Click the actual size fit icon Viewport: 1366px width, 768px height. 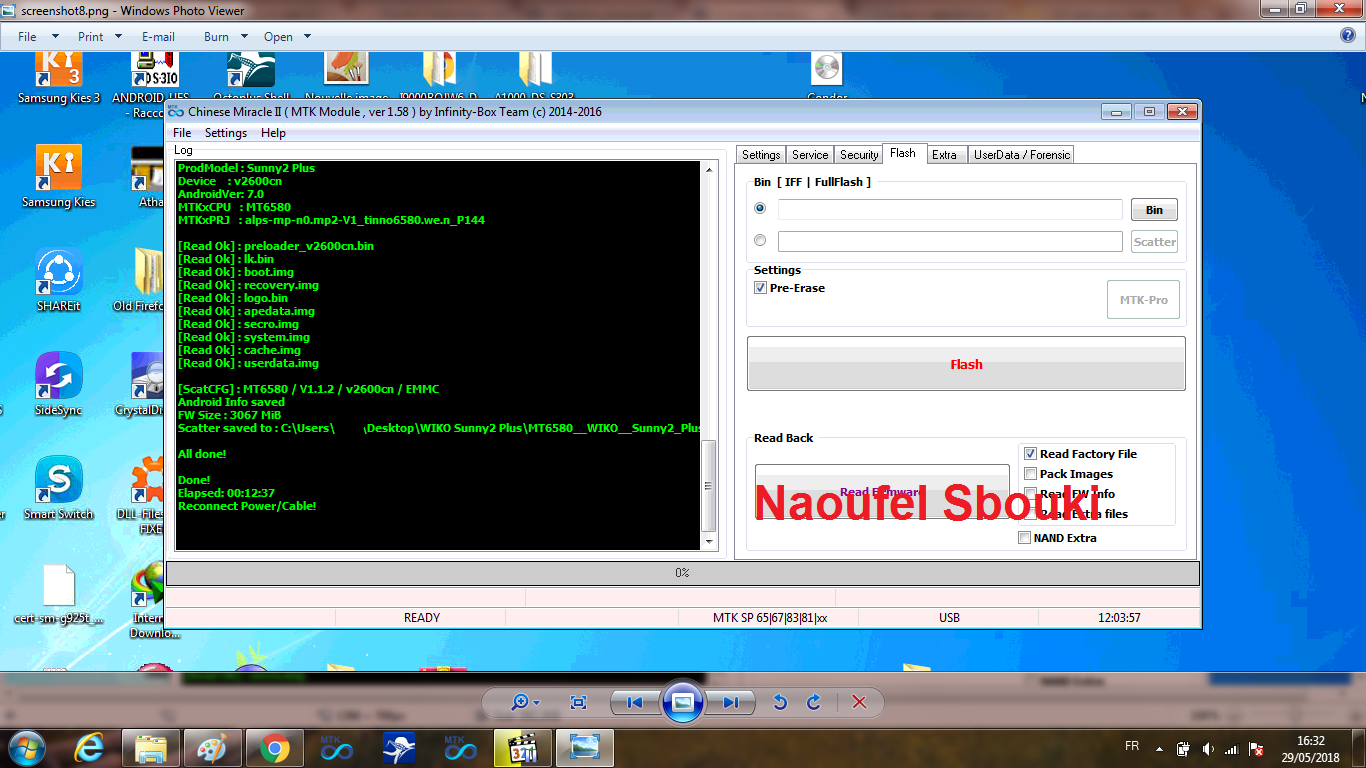tap(578, 702)
